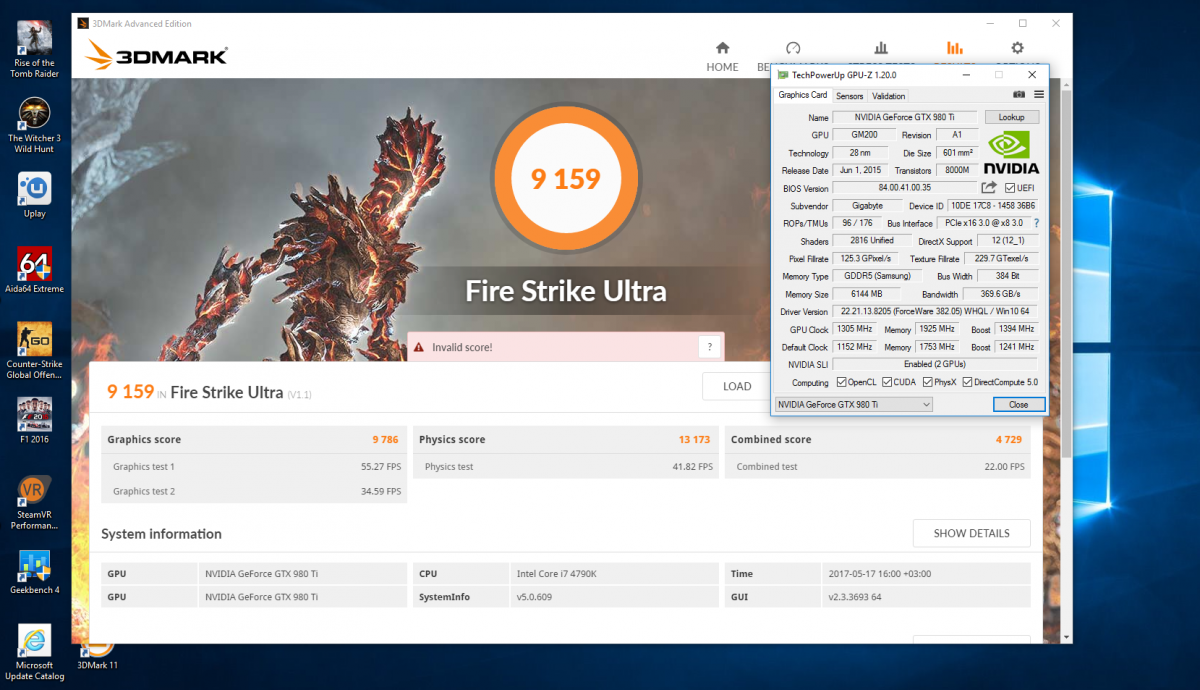Select the SteamVR Performance Test icon
Viewport: 1200px width, 690px height.
(x=34, y=502)
